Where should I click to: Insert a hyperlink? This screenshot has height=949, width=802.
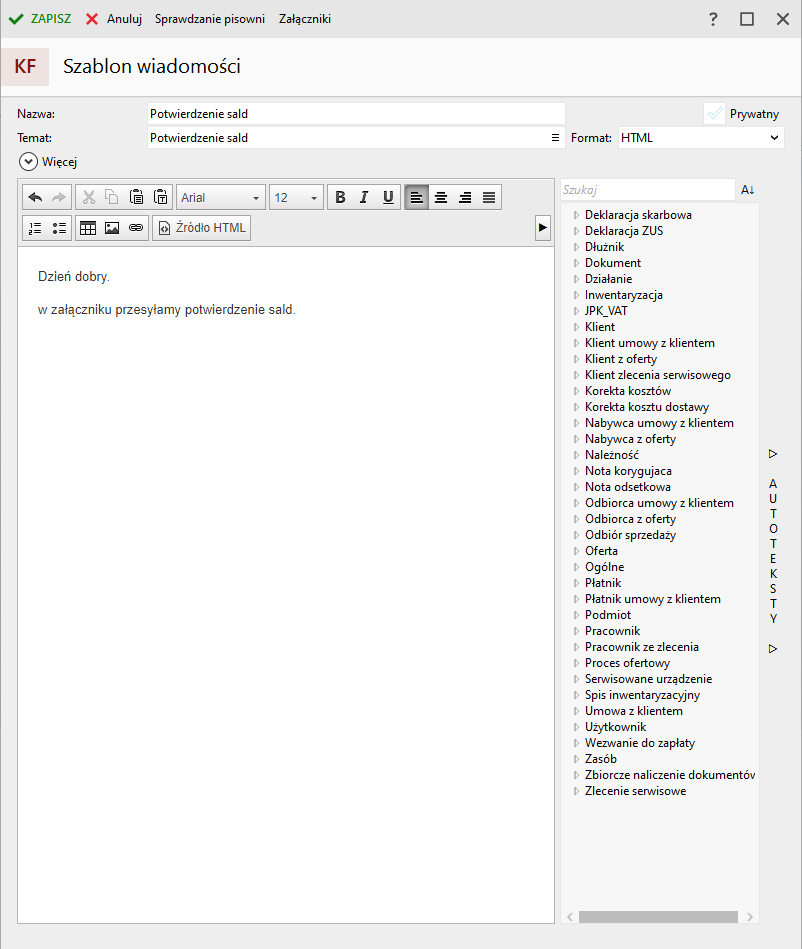[136, 228]
